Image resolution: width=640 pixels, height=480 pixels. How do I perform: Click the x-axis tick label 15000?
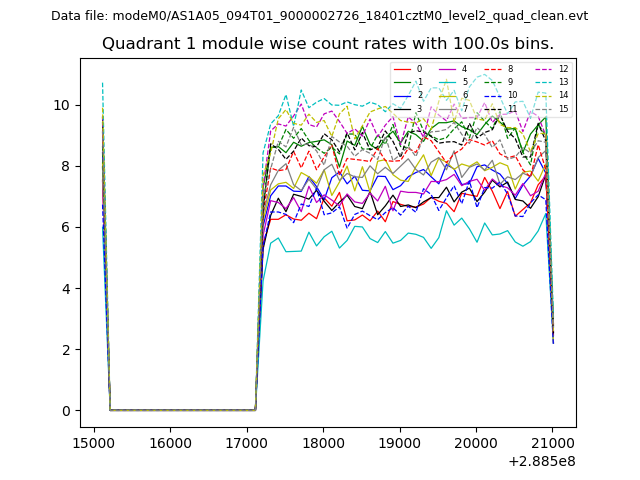click(x=94, y=444)
